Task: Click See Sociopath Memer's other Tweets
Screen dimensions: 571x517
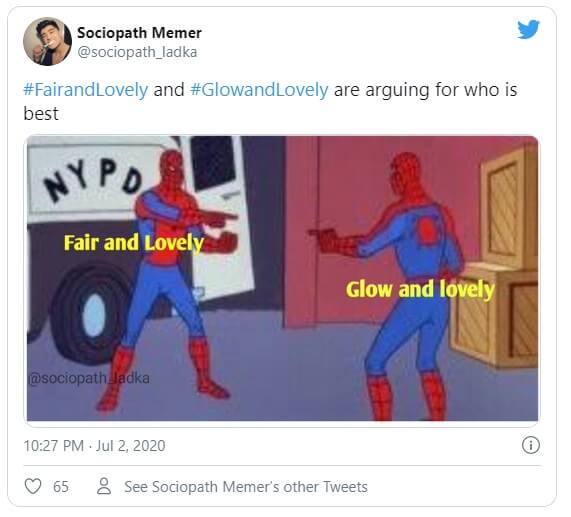Action: point(246,487)
